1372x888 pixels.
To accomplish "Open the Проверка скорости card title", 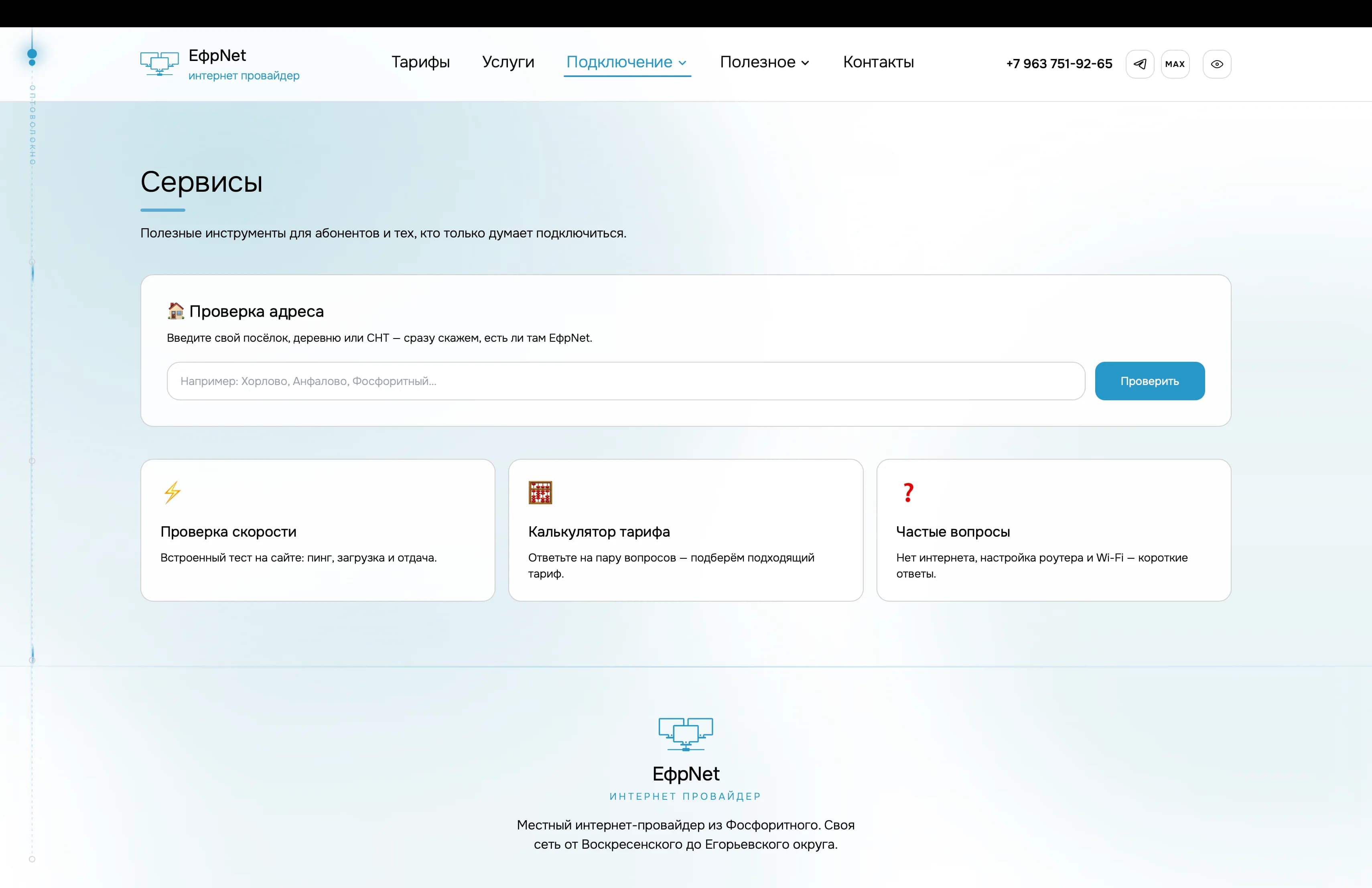I will (228, 531).
